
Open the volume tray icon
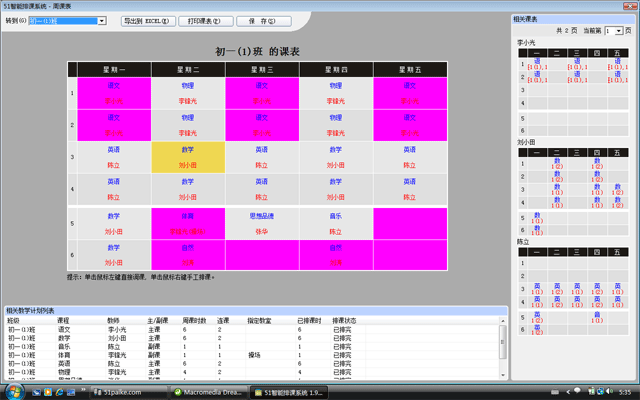click(x=609, y=391)
